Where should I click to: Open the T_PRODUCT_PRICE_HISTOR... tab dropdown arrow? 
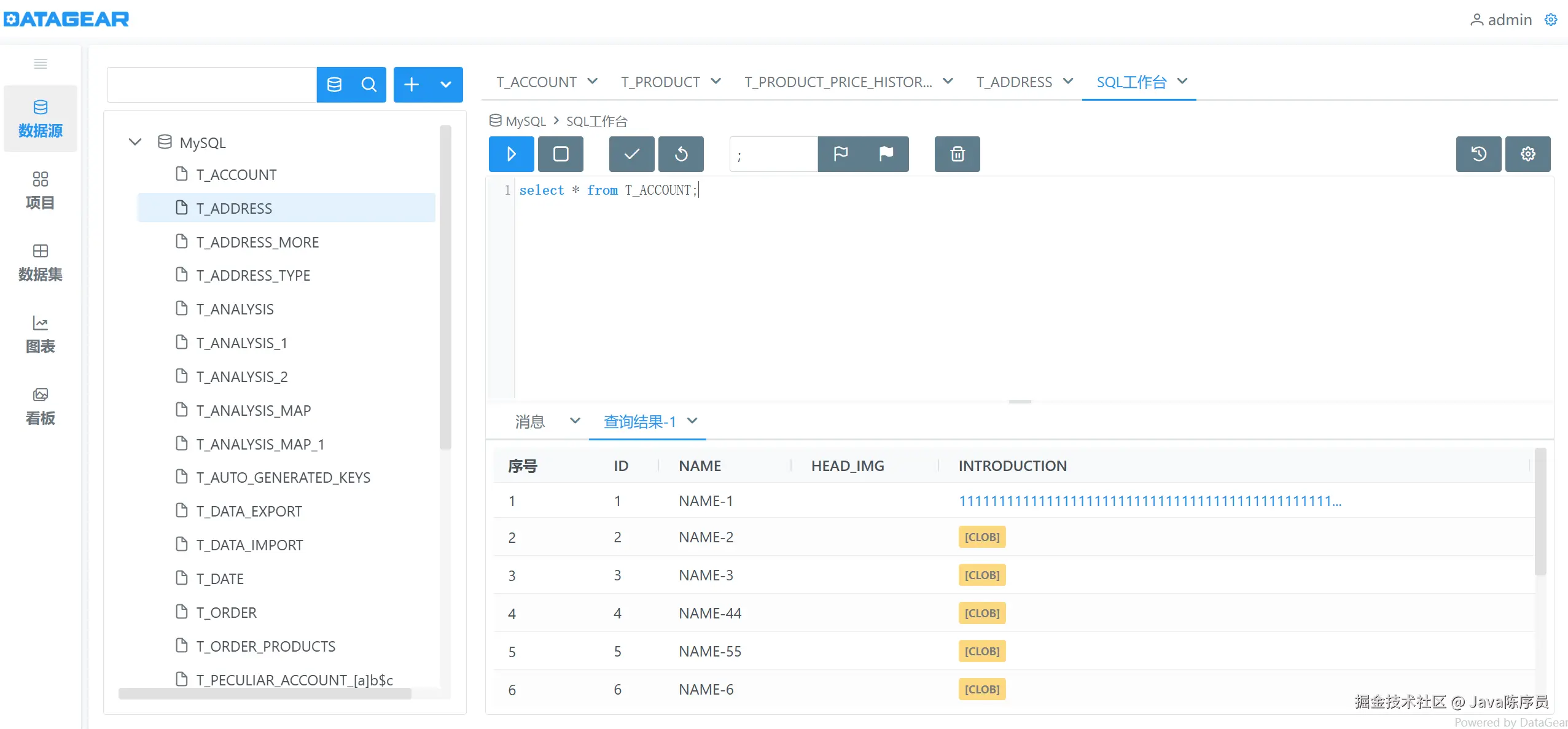(x=948, y=81)
